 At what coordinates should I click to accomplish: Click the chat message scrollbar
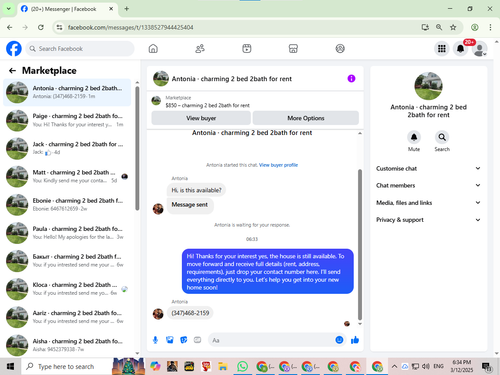tap(360, 244)
